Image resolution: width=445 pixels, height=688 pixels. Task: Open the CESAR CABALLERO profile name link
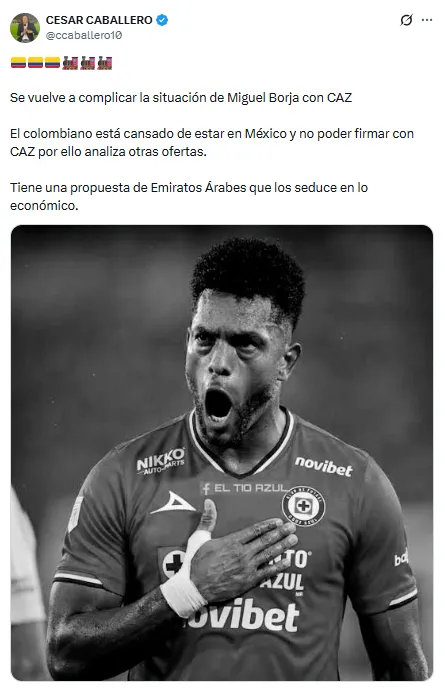[x=99, y=20]
